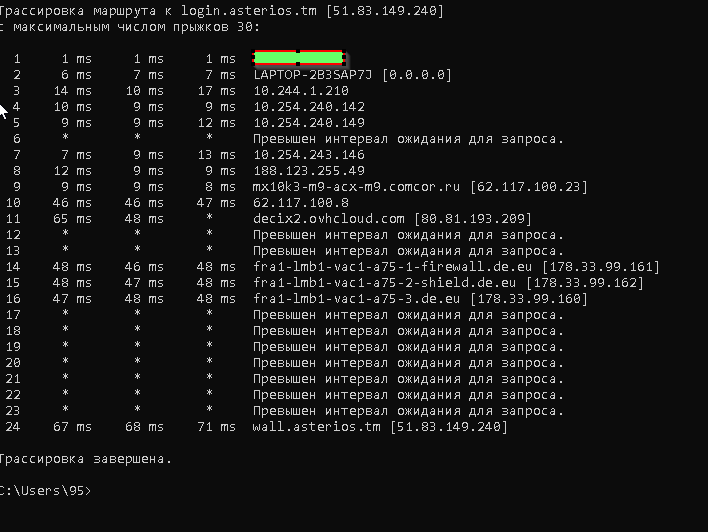Click the hop 6 timeout message text

coord(409,139)
